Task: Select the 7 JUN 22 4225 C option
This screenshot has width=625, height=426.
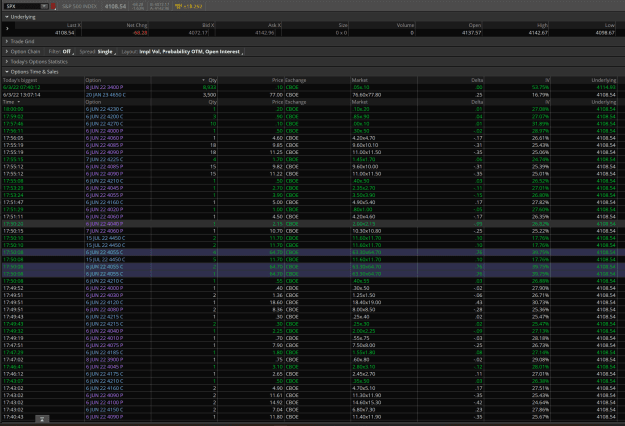Action: coord(104,159)
